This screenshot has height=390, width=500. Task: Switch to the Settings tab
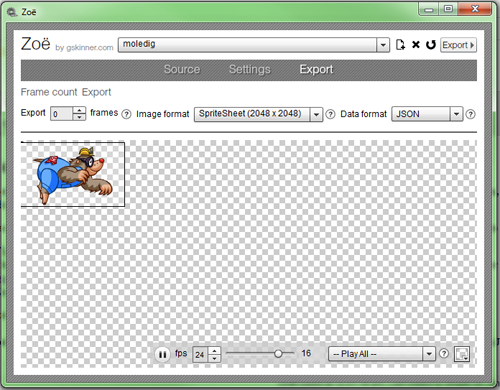250,69
